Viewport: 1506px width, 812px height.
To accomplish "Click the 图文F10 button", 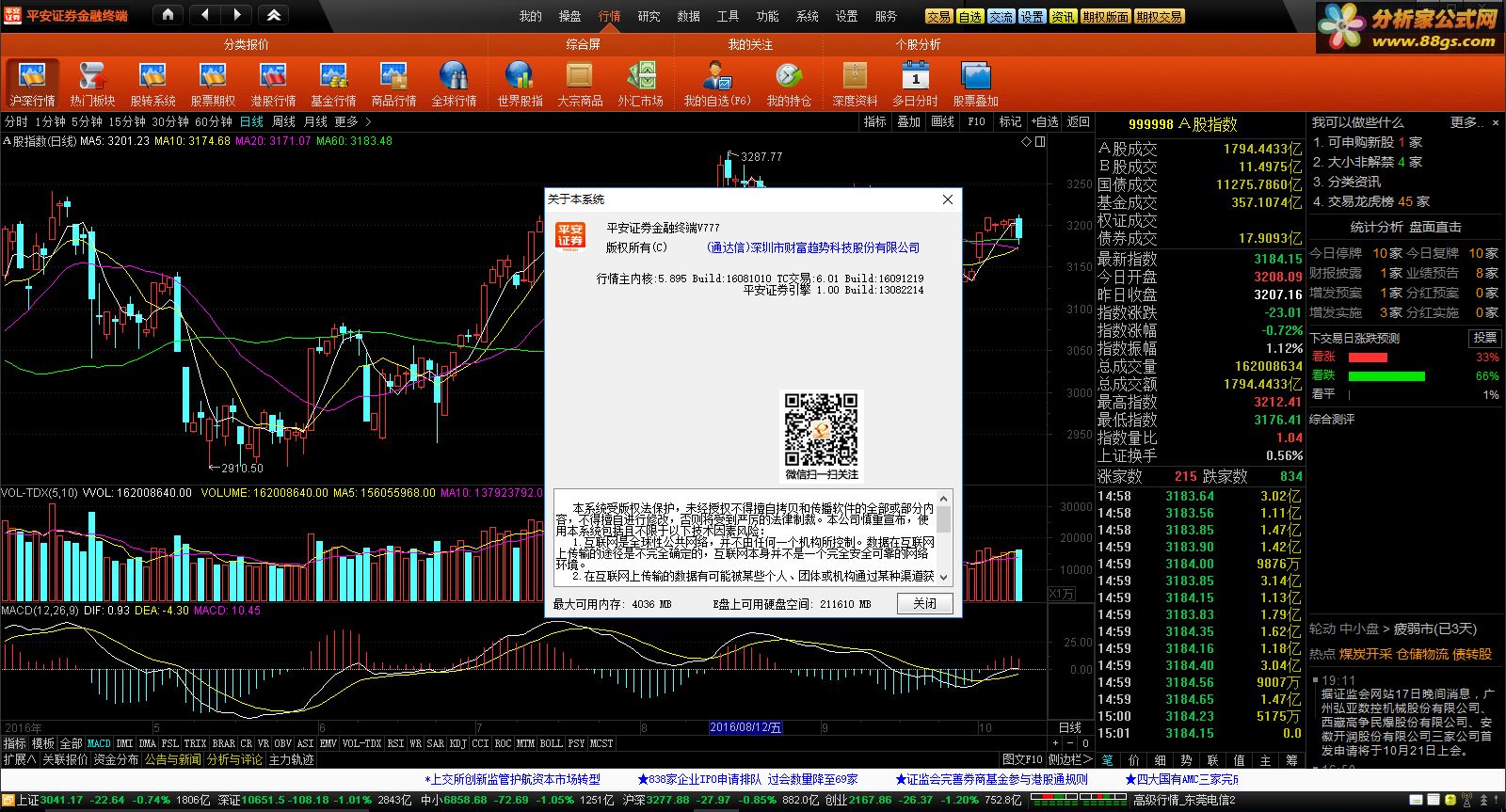I will coord(1022,759).
